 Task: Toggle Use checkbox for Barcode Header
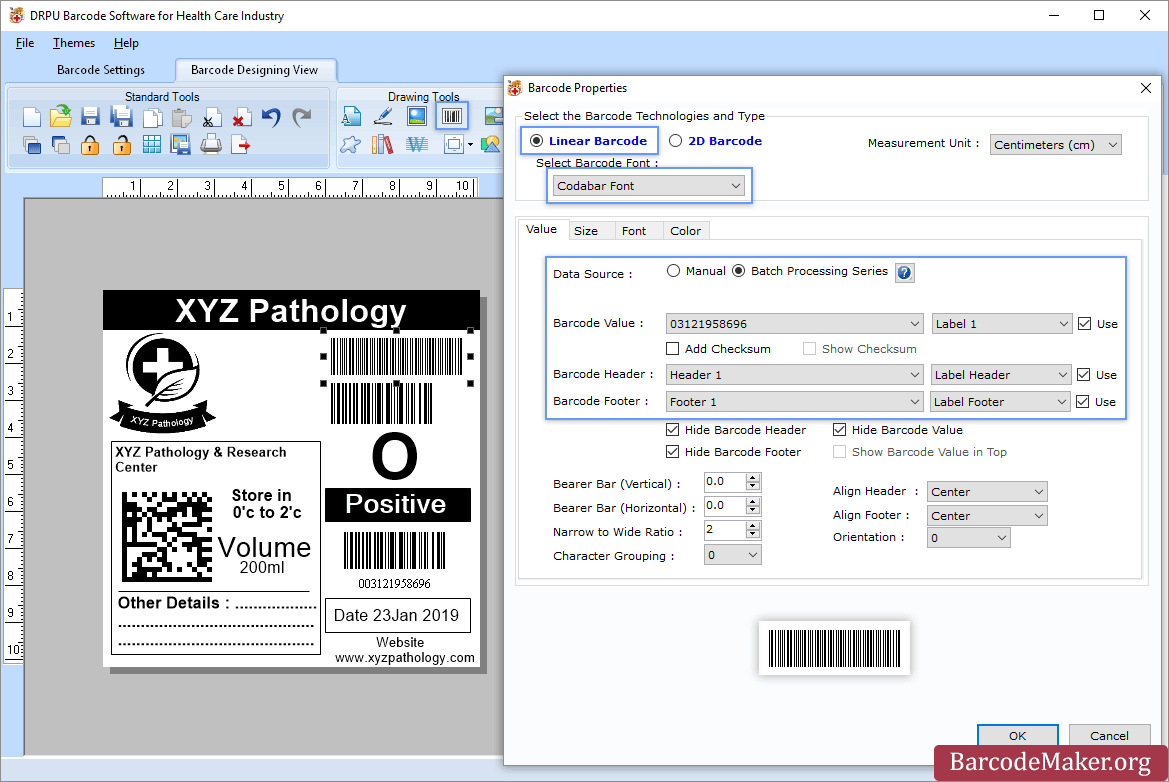(1084, 374)
